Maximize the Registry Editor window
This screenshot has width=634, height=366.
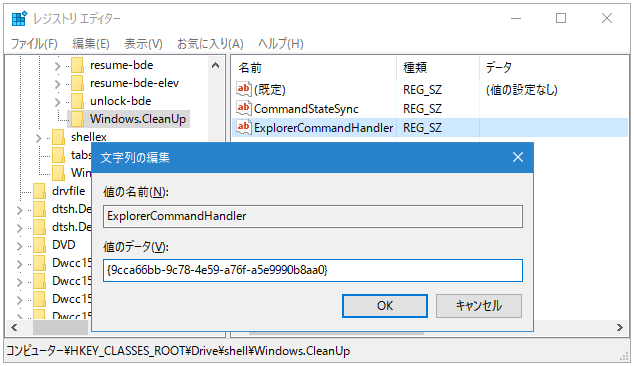(x=561, y=18)
